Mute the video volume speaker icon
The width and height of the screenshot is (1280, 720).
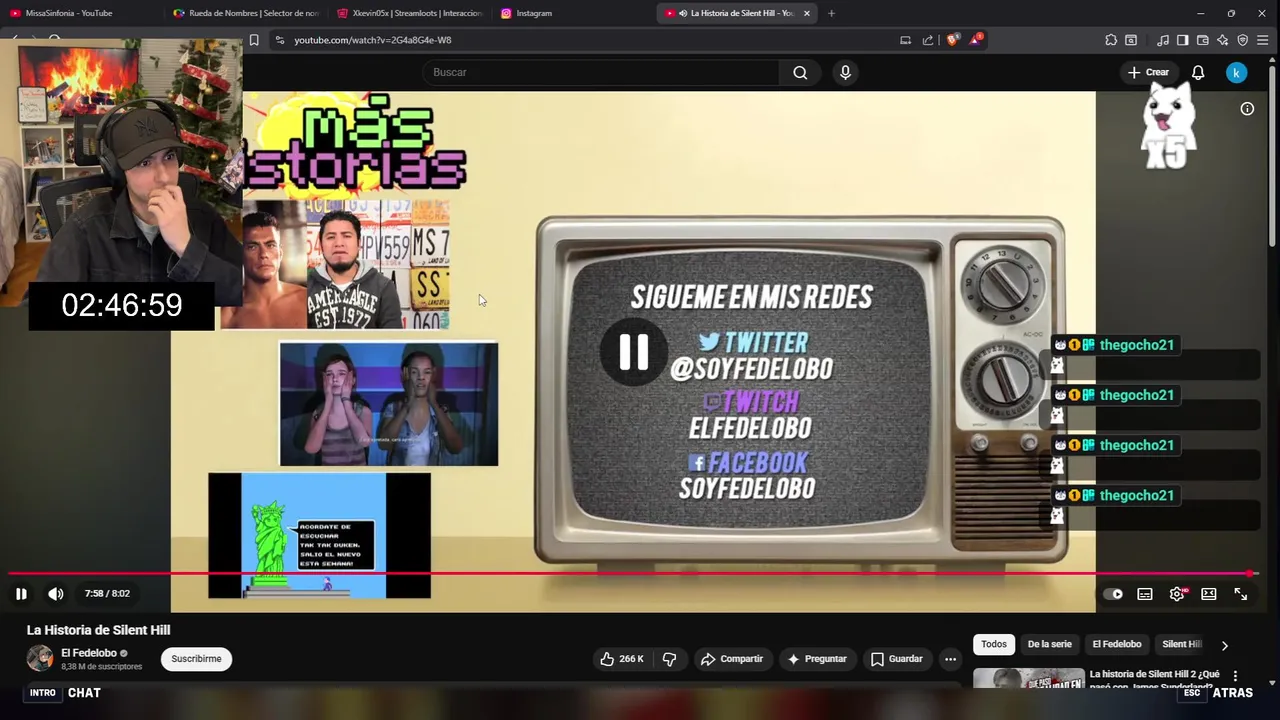point(56,594)
